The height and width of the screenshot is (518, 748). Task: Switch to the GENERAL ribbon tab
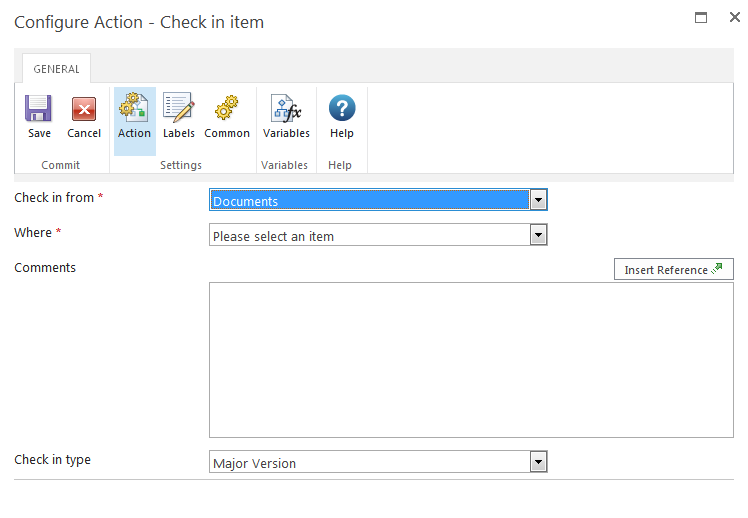(56, 69)
